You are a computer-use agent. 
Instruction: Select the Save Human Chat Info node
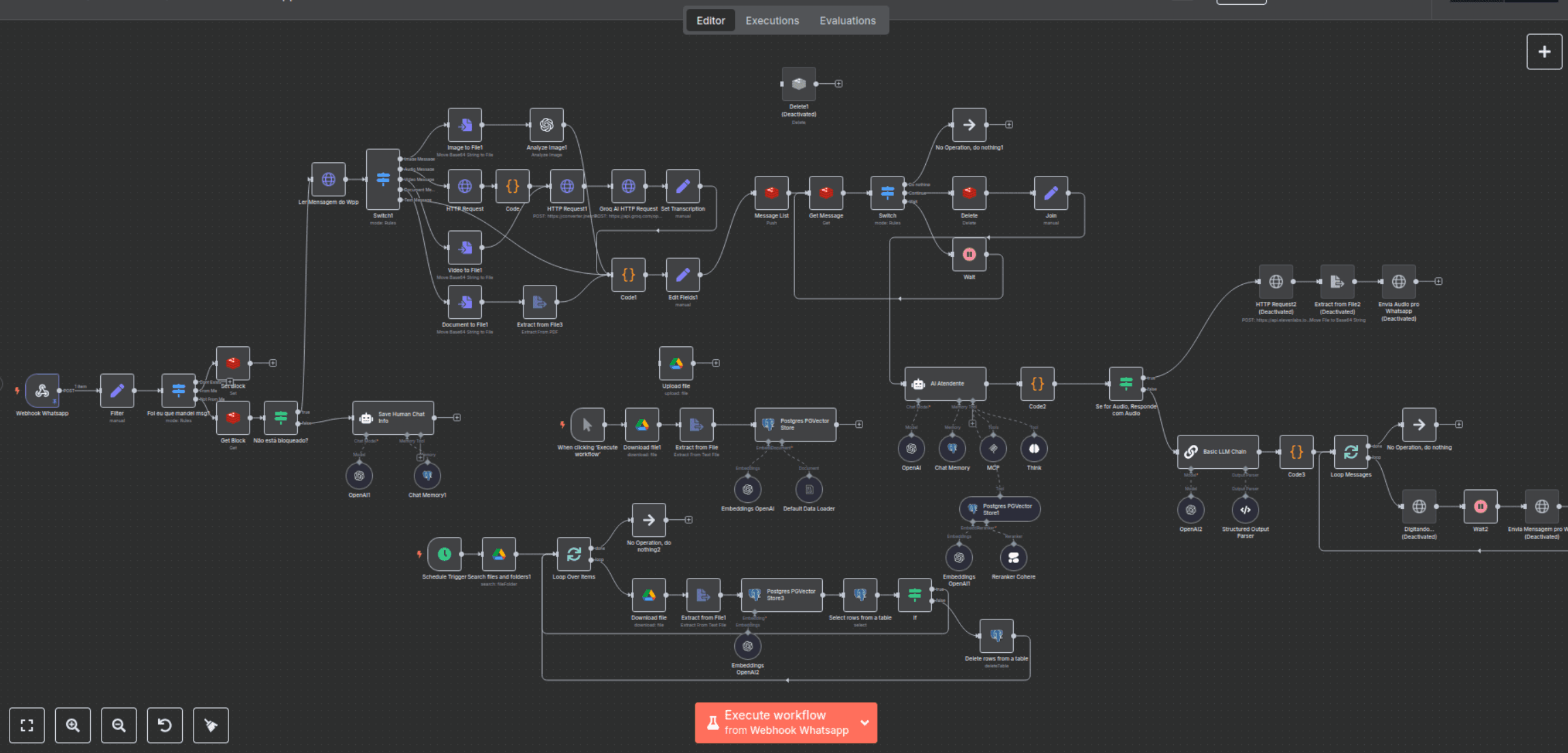point(393,418)
